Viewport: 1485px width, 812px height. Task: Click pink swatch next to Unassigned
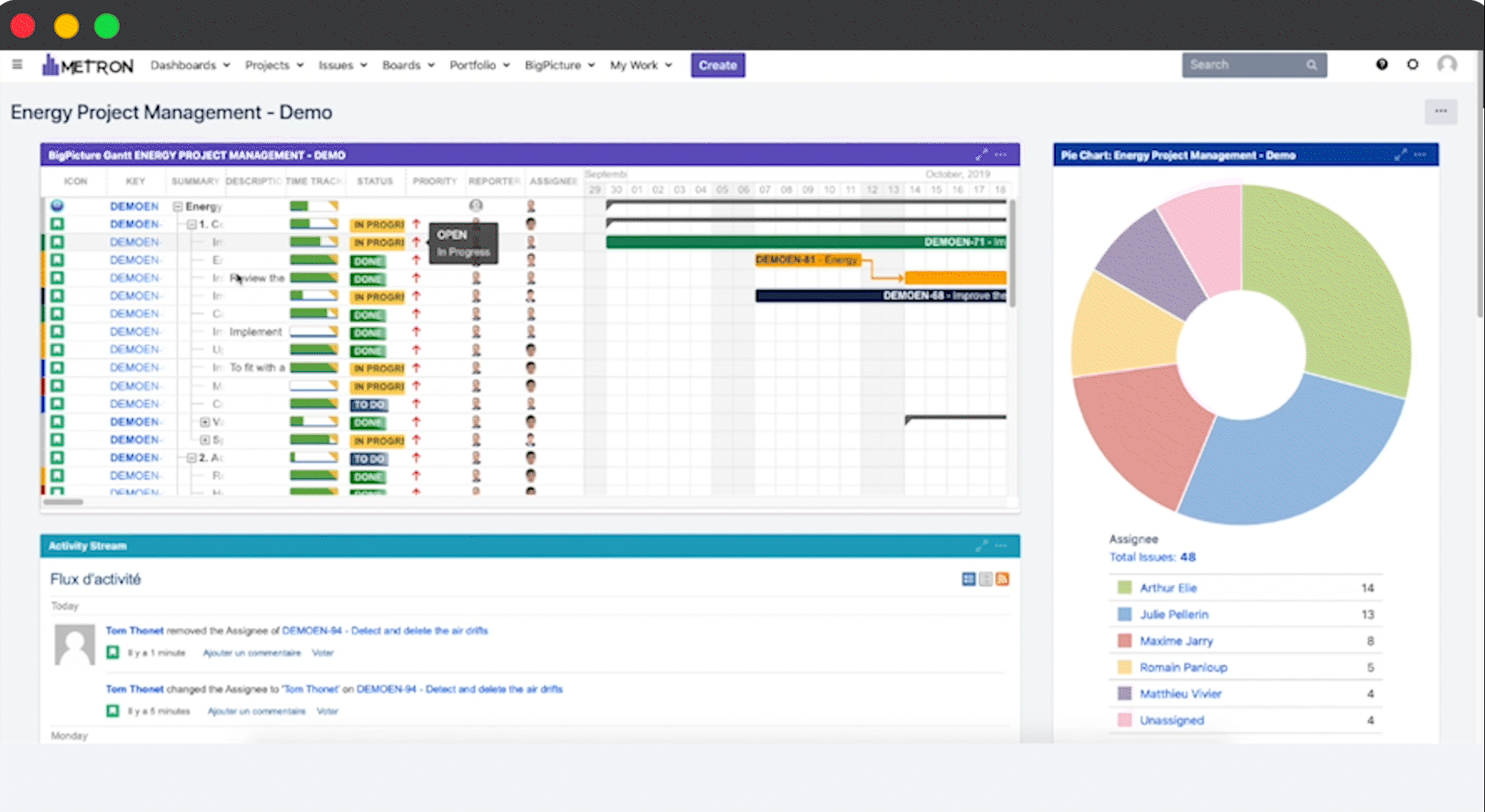click(x=1125, y=720)
